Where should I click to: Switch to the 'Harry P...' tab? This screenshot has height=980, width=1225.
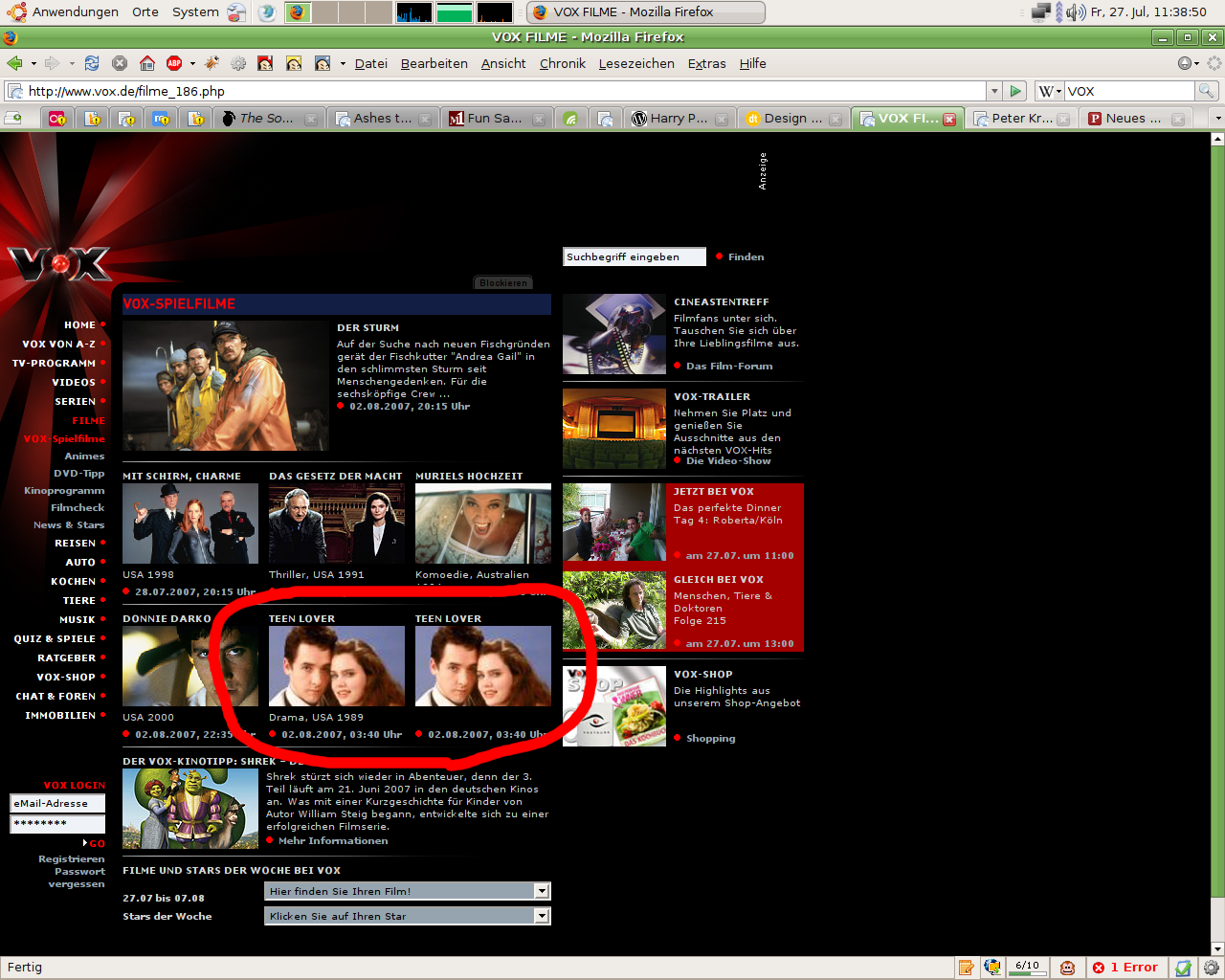pos(679,119)
